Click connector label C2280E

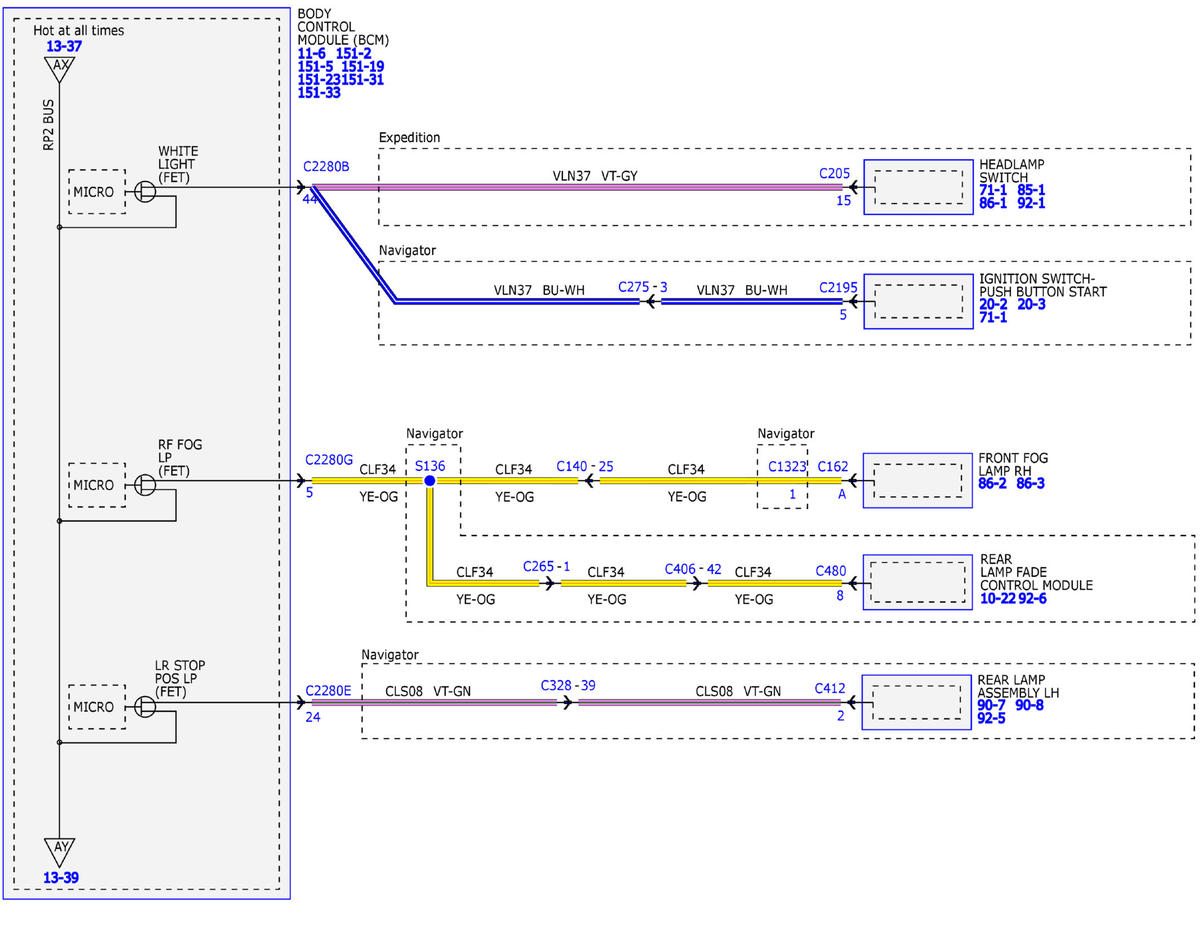click(x=328, y=689)
